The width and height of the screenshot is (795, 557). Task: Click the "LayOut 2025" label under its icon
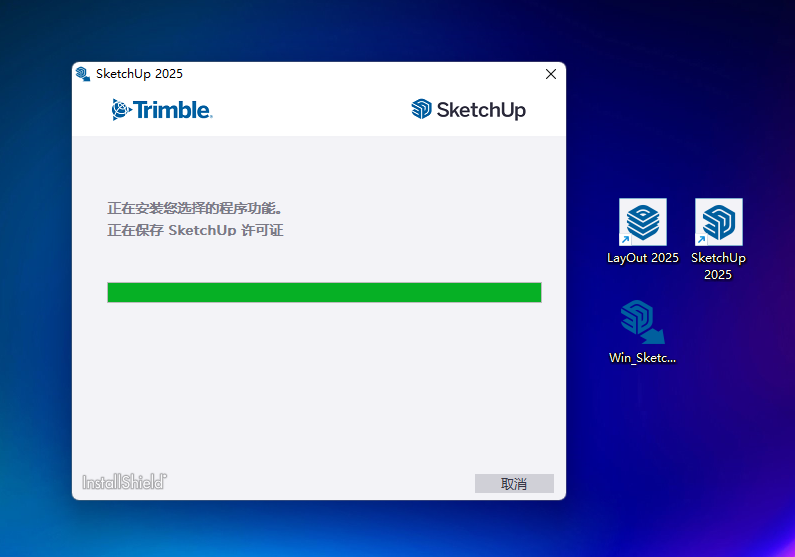(x=642, y=258)
